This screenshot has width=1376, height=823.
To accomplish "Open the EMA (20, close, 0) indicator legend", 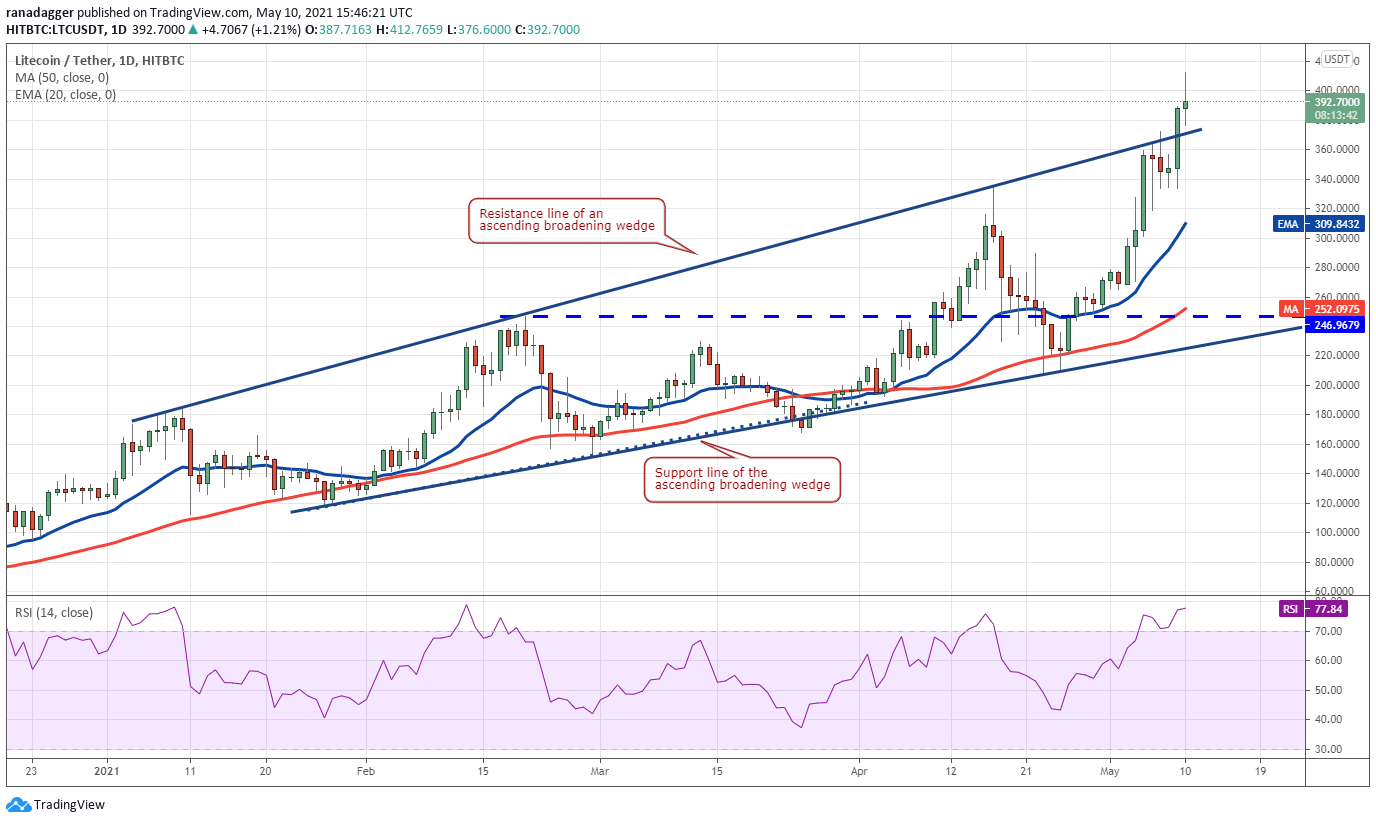I will (64, 95).
